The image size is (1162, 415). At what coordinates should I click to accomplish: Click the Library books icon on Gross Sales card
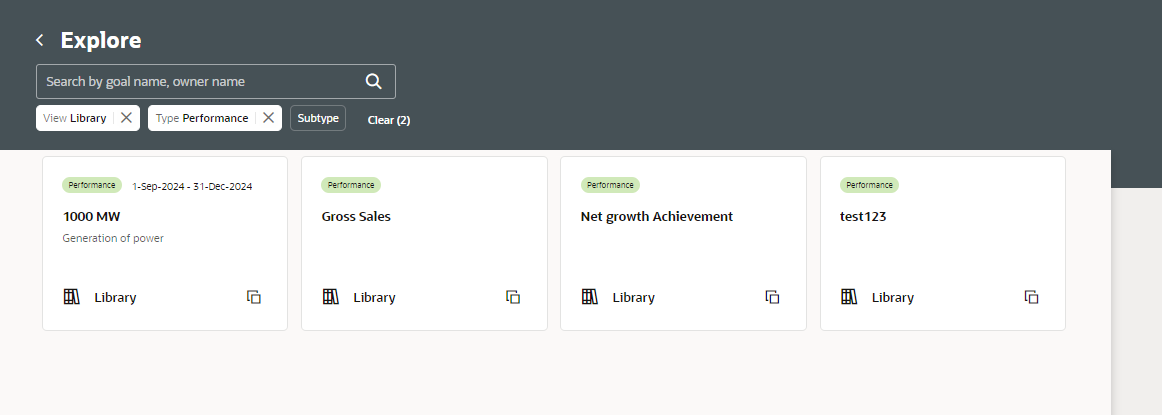(331, 296)
